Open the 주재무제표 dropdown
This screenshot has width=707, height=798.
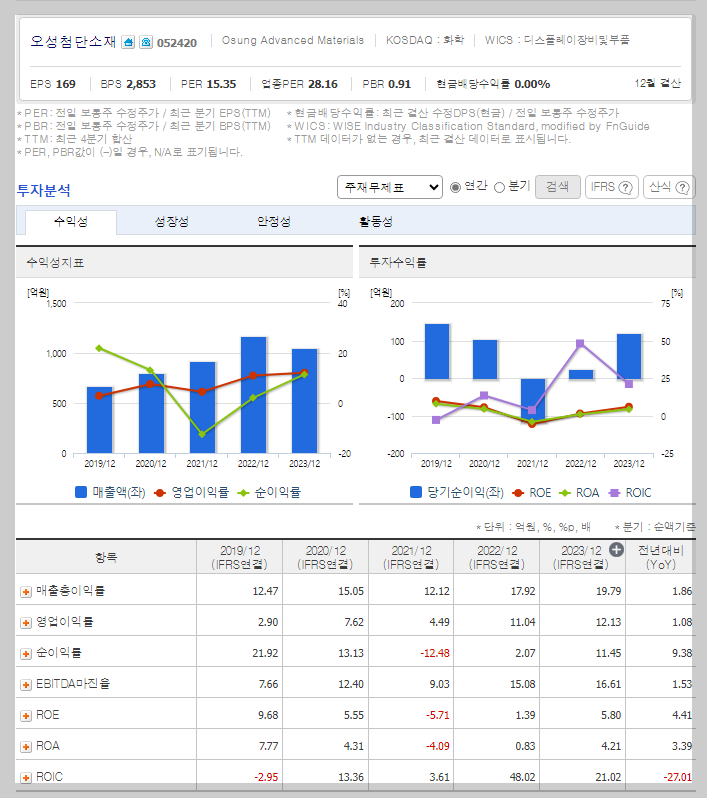point(390,187)
